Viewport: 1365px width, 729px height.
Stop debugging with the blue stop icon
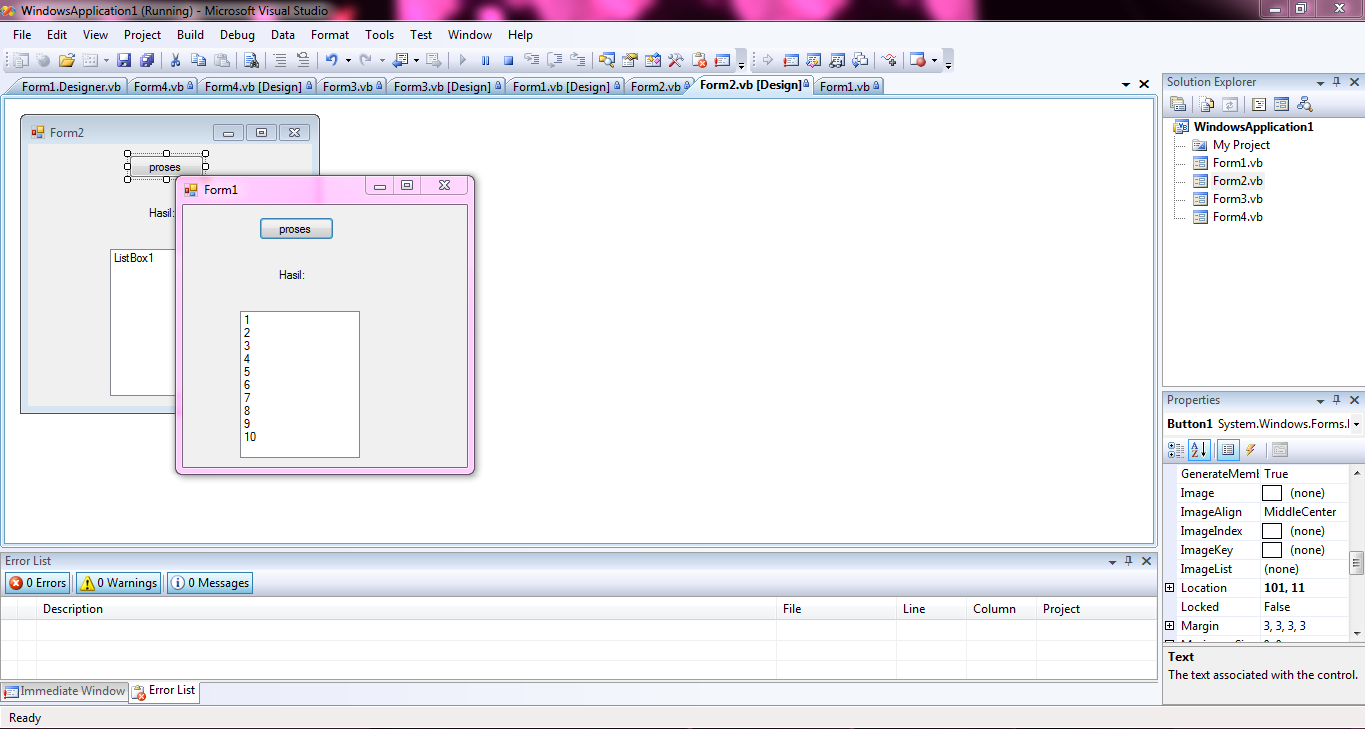(507, 59)
